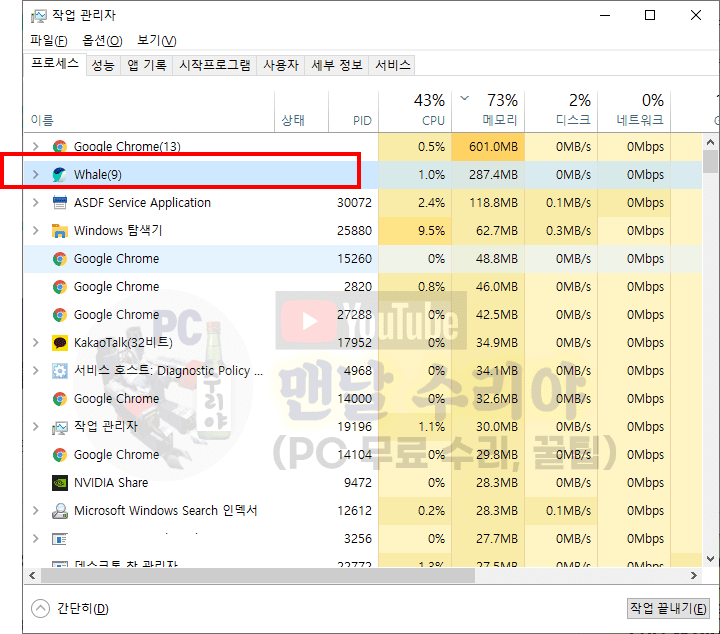Click PID 30072 cell
This screenshot has width=720, height=634.
pyautogui.click(x=354, y=202)
